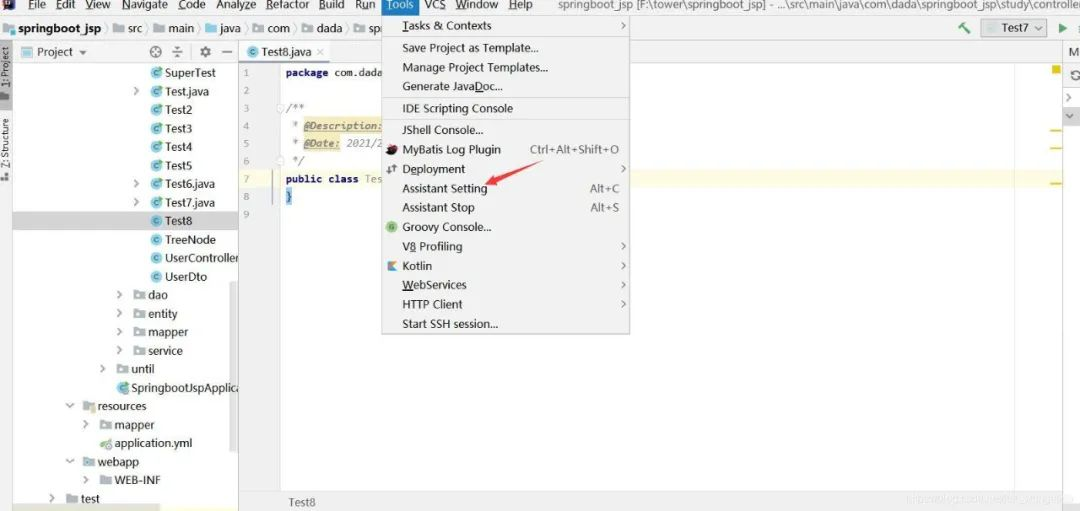Choose Start SSH session menu item
Screen dimensions: 1080x511
coord(506,324)
